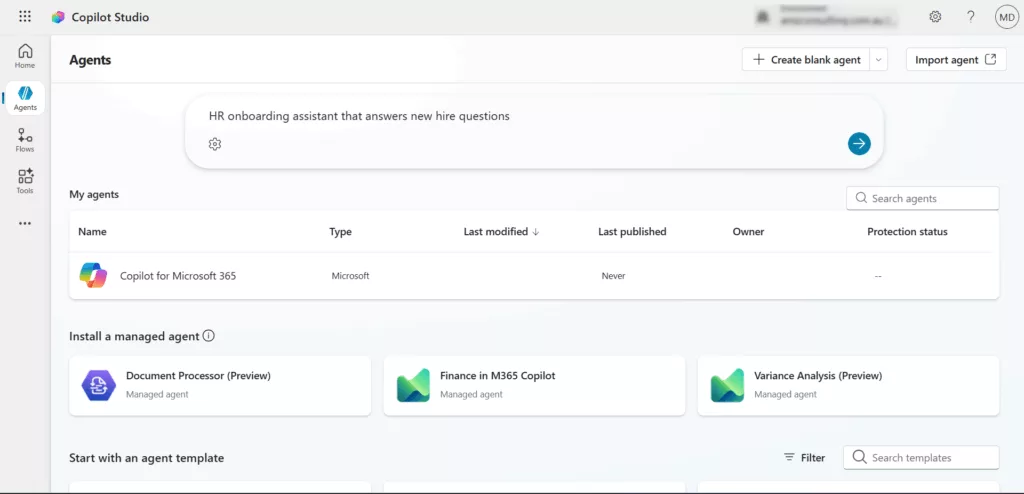Click the Finance in M365 Copilot icon
Viewport: 1024px width, 494px height.
tap(413, 385)
